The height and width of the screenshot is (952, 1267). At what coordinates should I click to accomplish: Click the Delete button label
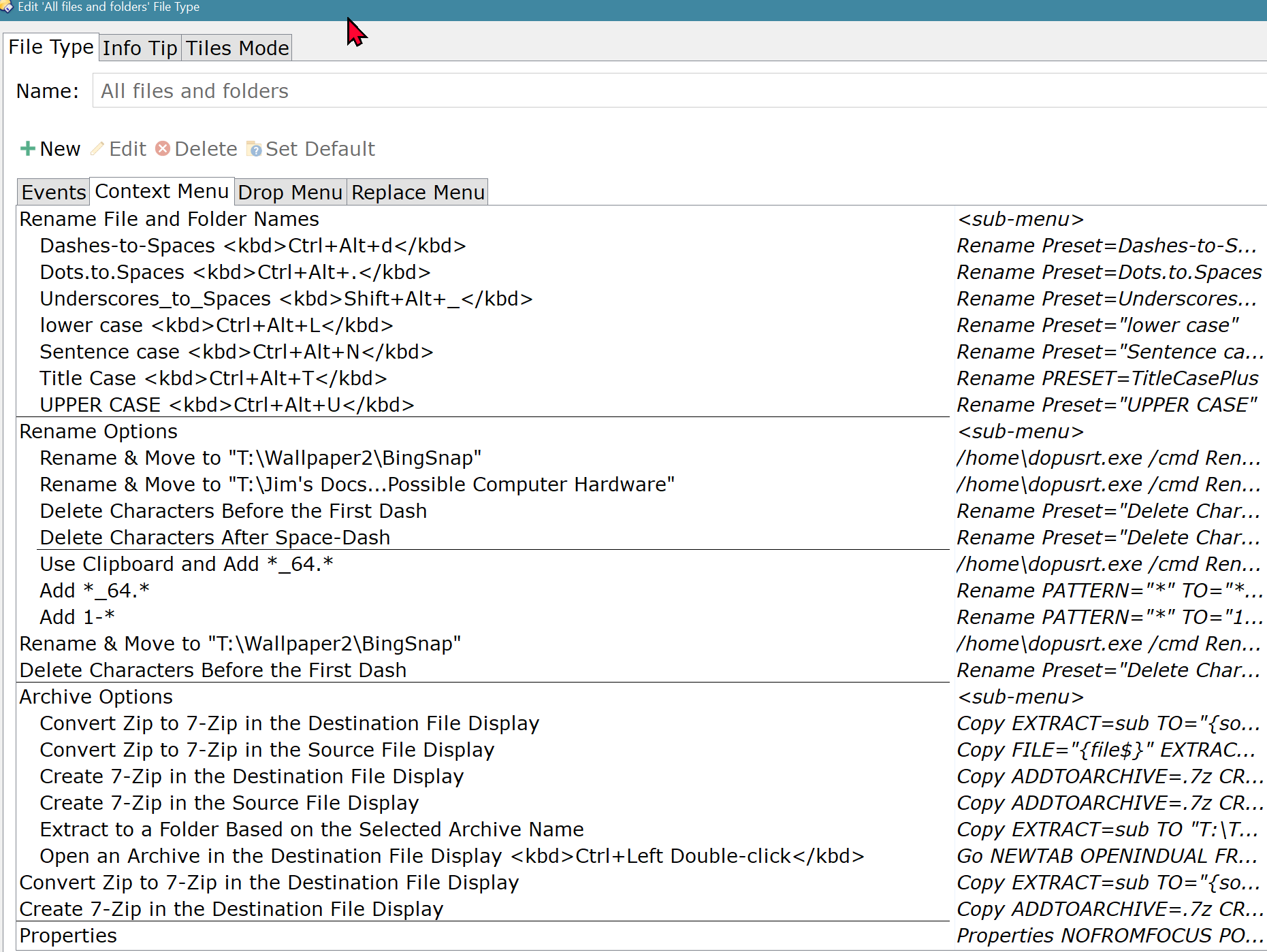pos(206,148)
